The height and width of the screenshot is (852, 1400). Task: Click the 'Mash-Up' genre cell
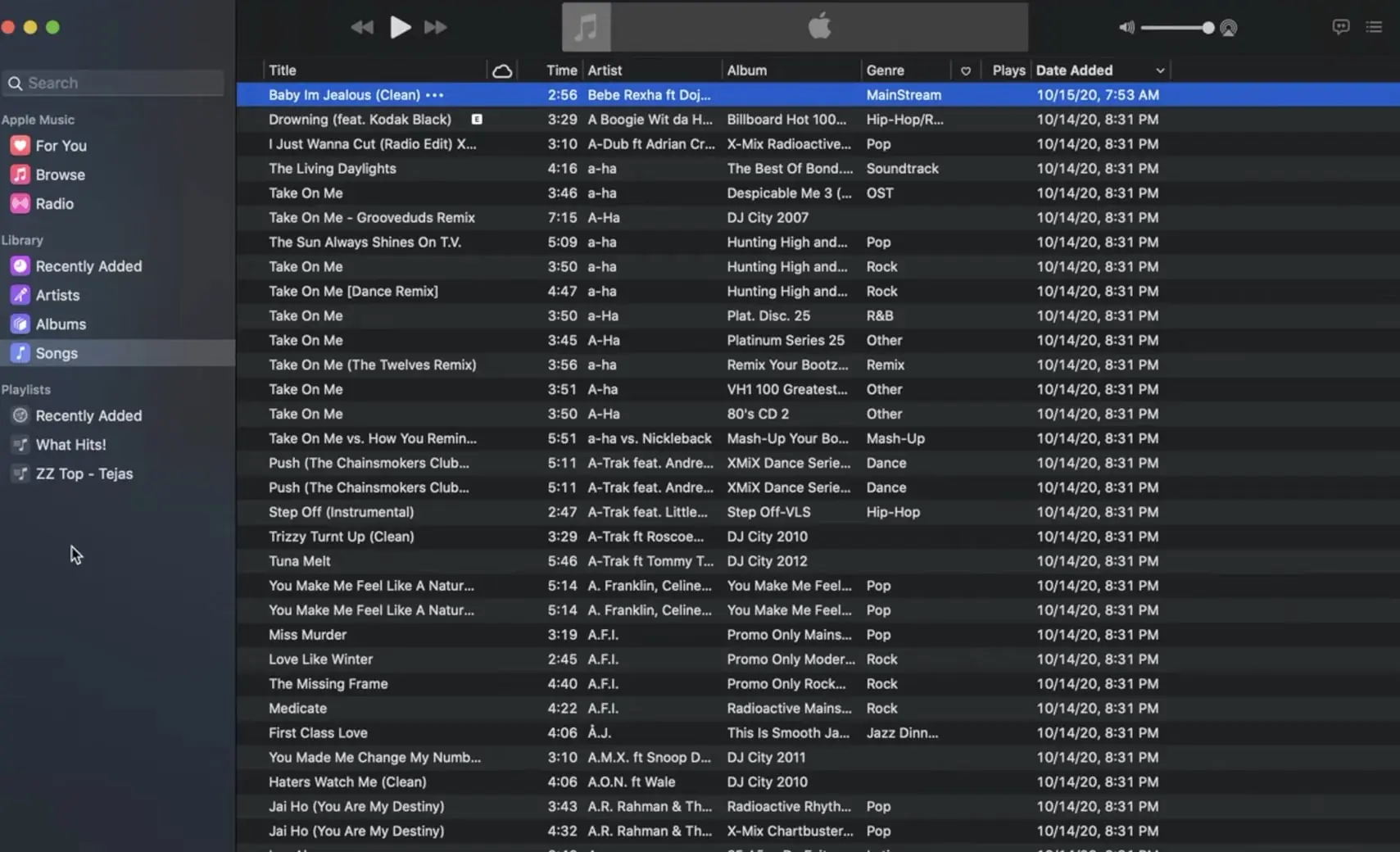point(895,438)
